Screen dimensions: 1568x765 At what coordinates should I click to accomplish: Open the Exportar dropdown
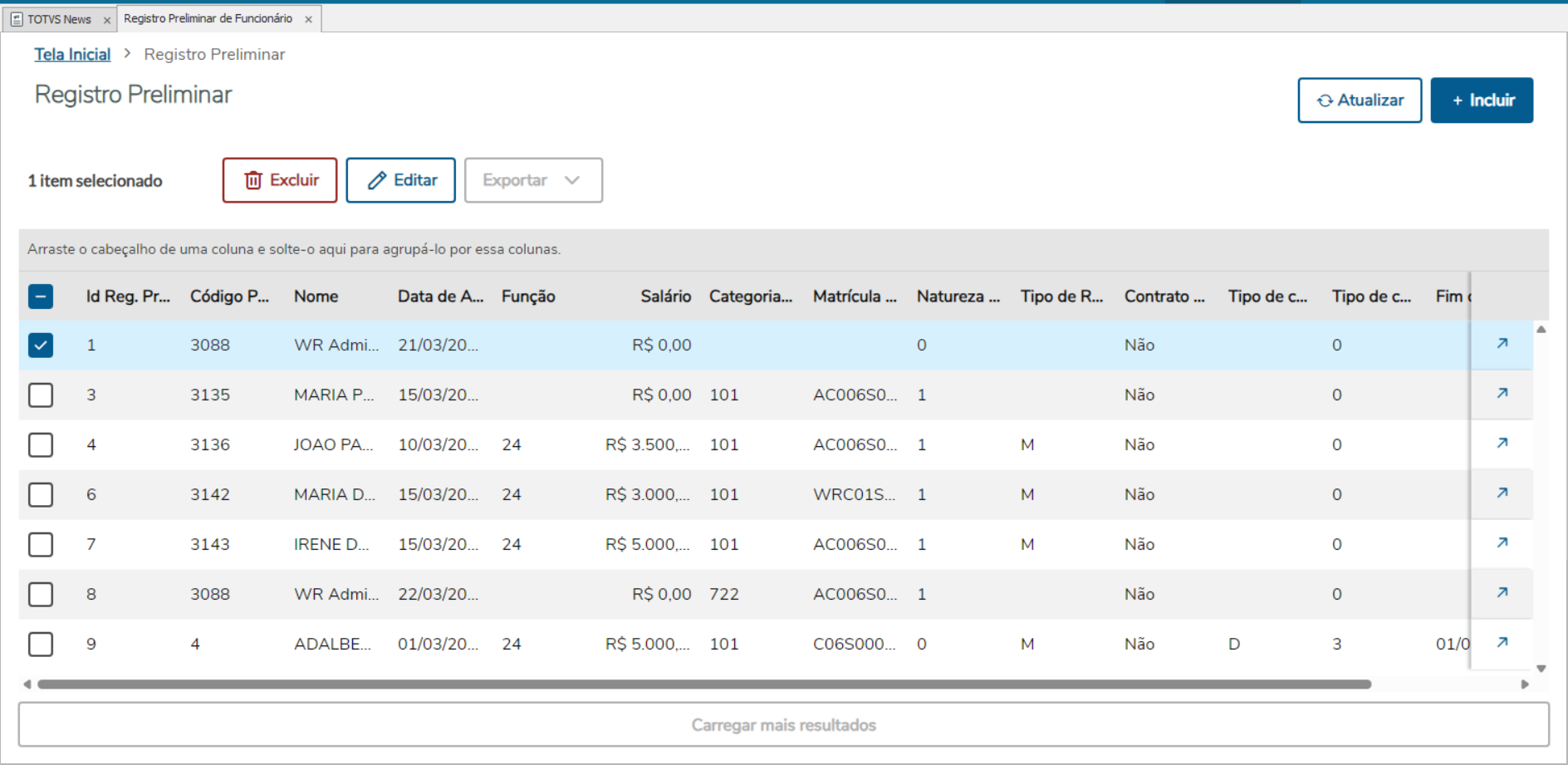(533, 180)
